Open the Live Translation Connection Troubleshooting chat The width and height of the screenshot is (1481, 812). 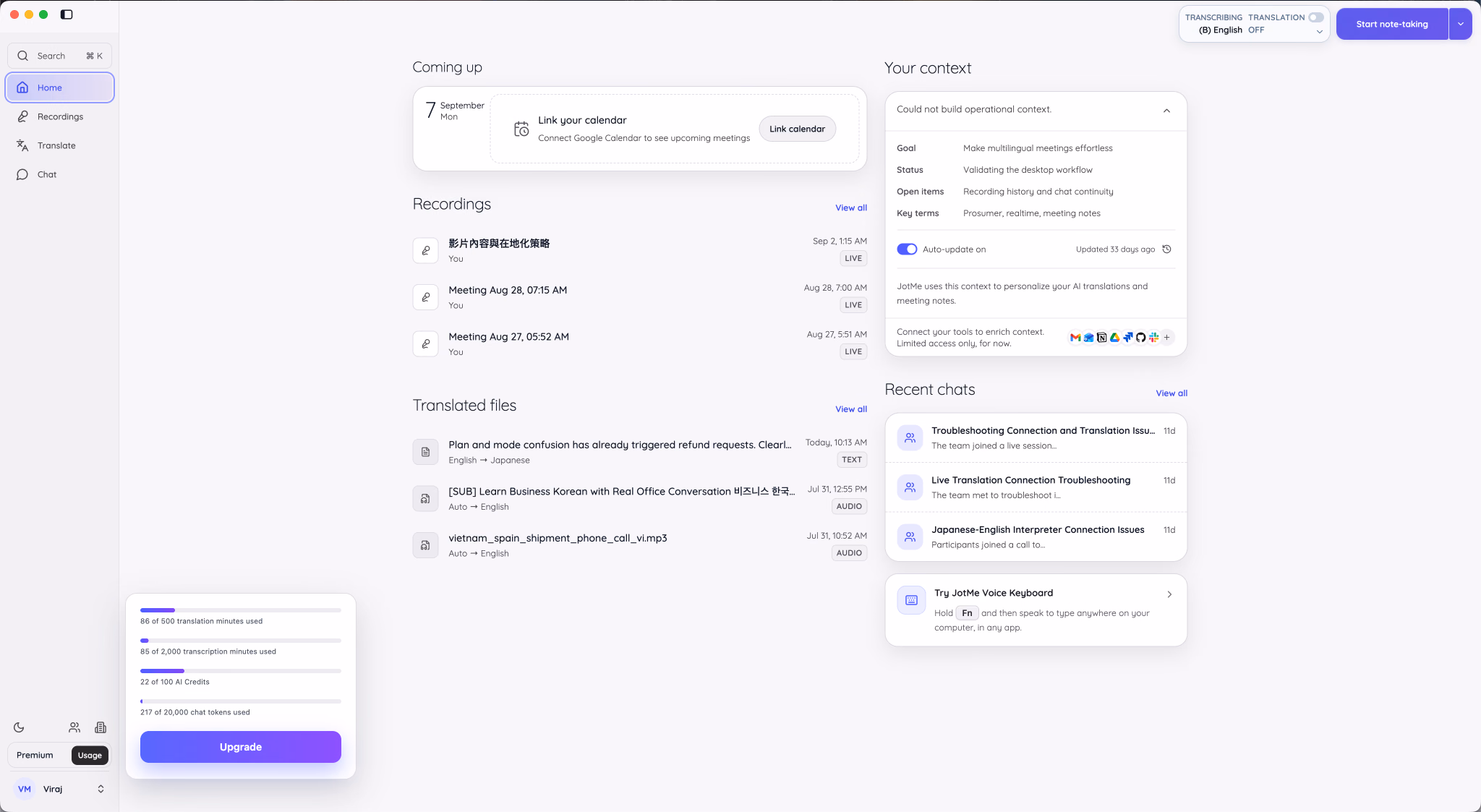pyautogui.click(x=1036, y=487)
